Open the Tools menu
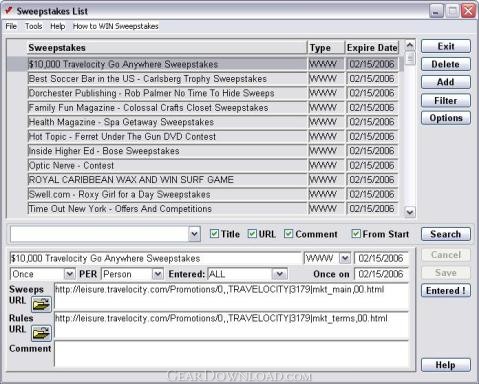479x384 pixels. 34,26
